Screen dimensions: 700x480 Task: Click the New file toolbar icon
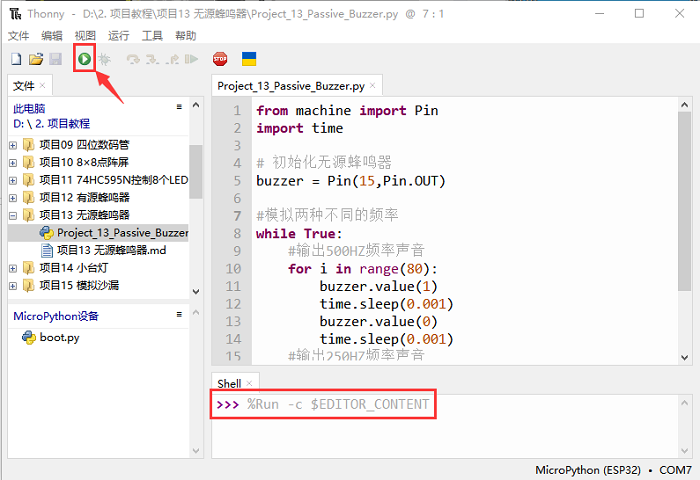15,60
